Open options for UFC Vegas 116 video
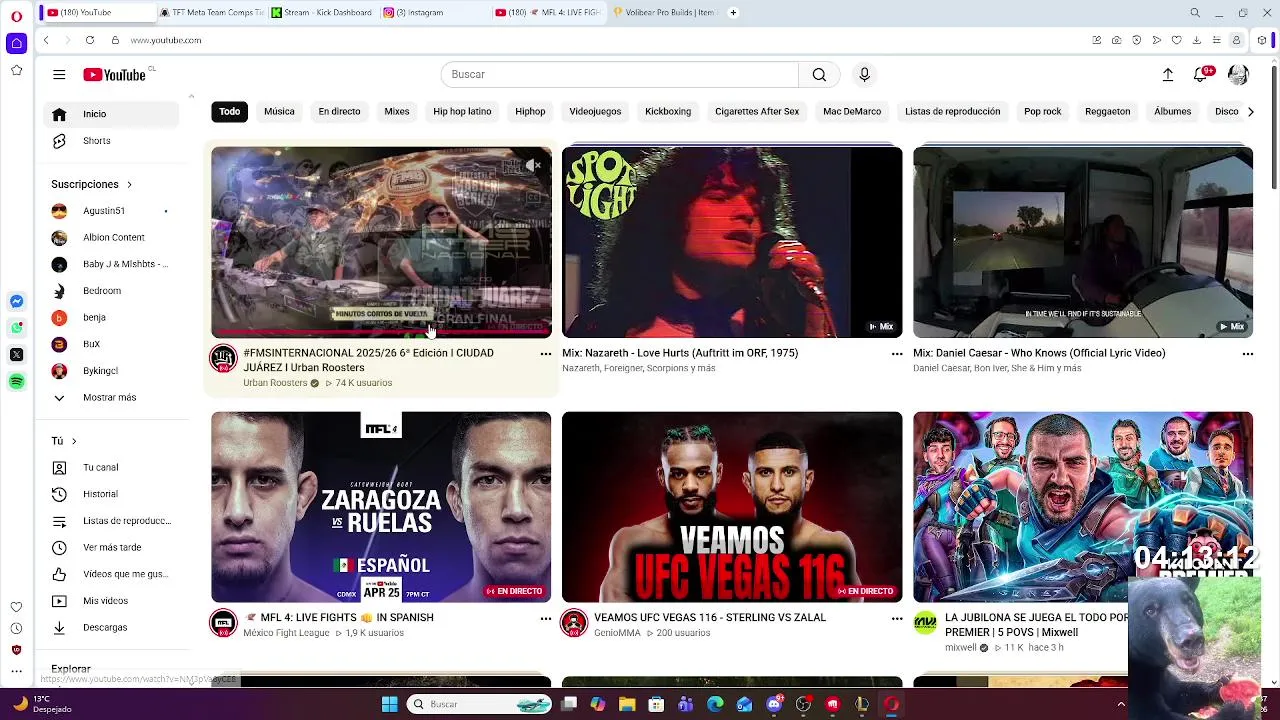This screenshot has height=720, width=1280. click(x=896, y=619)
